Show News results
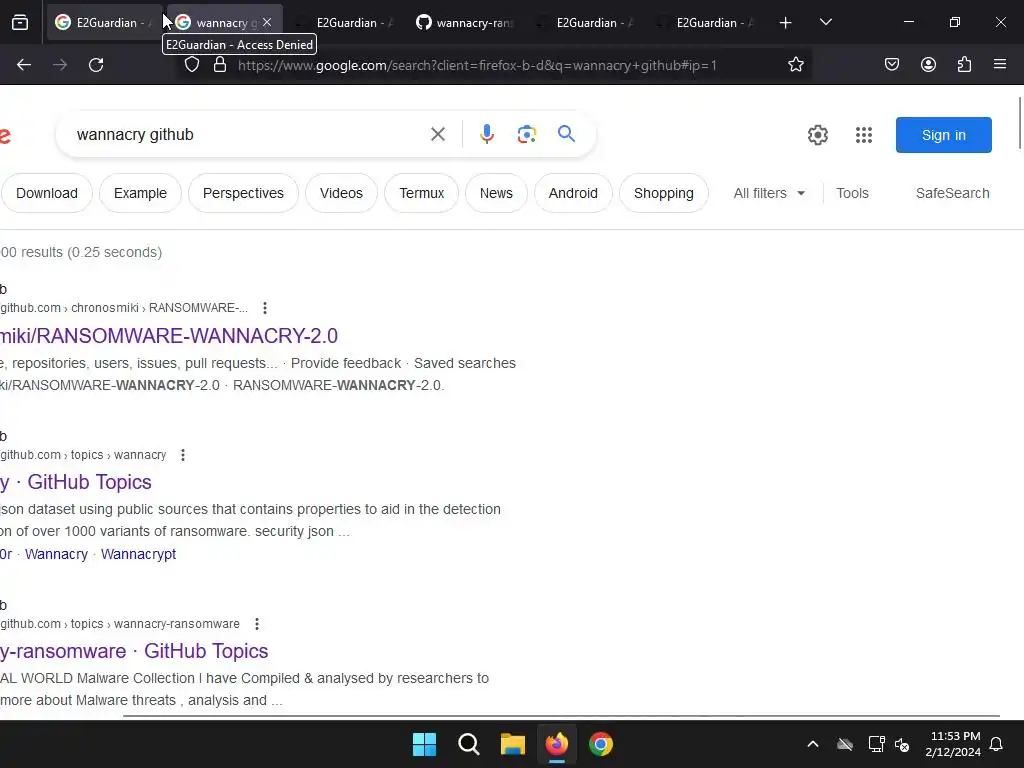This screenshot has height=768, width=1024. tap(496, 193)
